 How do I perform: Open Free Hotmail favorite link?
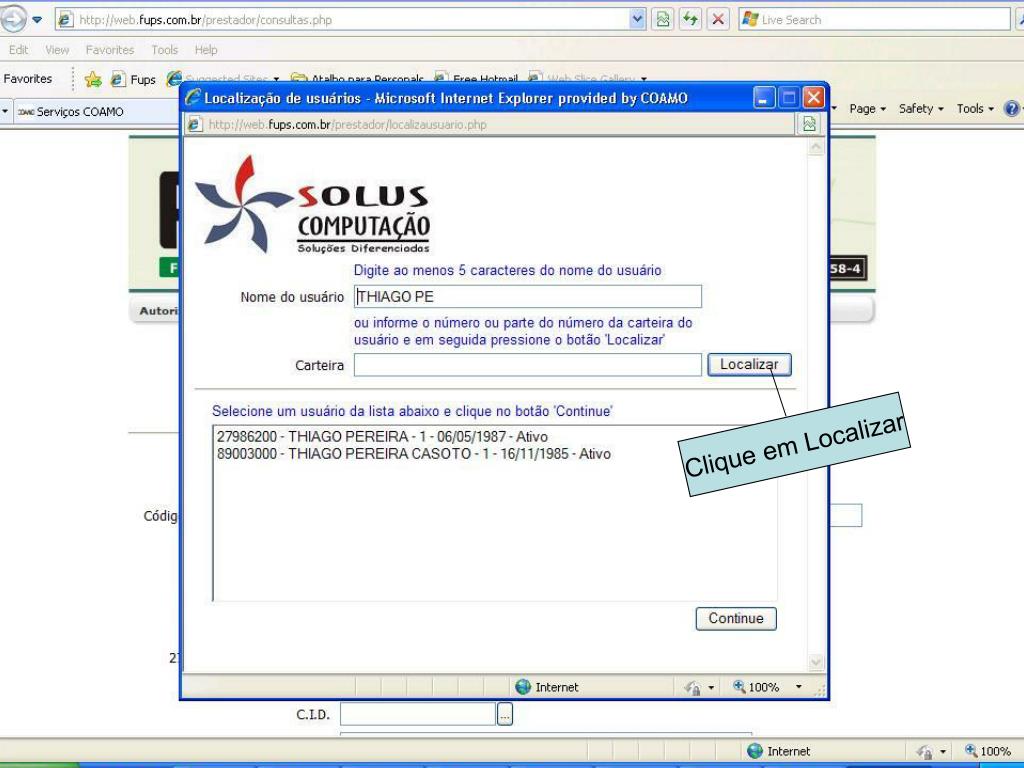coord(477,79)
